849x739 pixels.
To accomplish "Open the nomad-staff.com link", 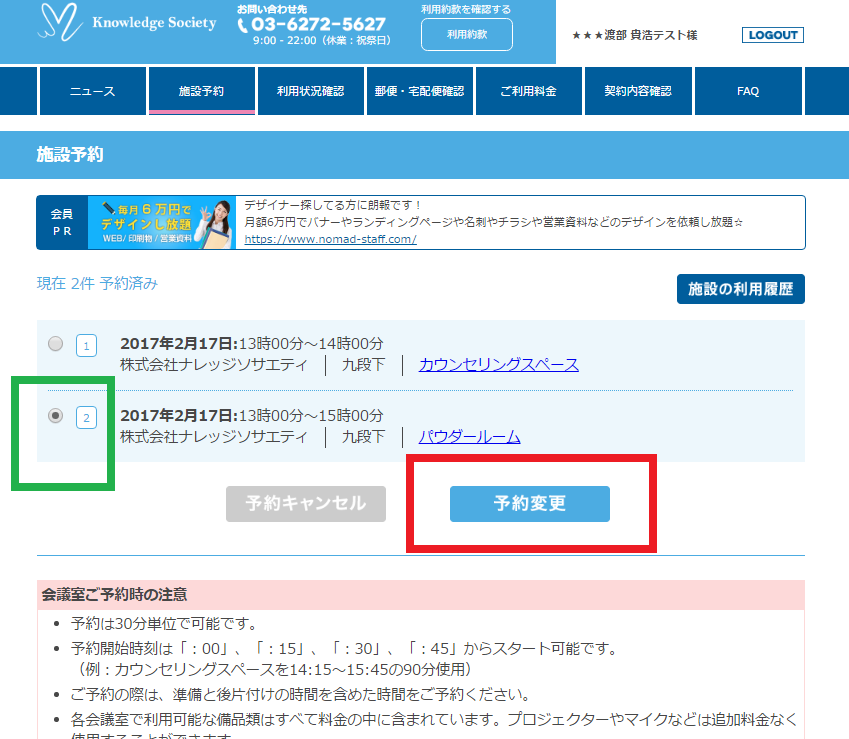I will [330, 240].
